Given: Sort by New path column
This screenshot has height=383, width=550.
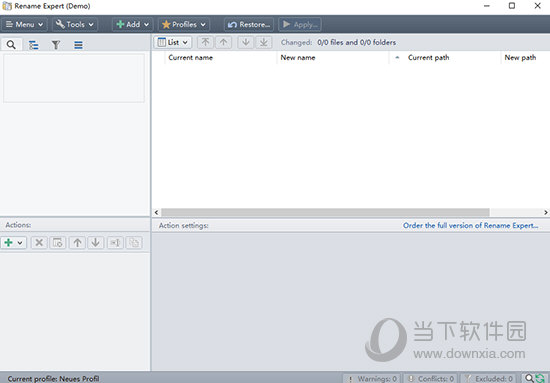Looking at the screenshot, I should pyautogui.click(x=525, y=58).
